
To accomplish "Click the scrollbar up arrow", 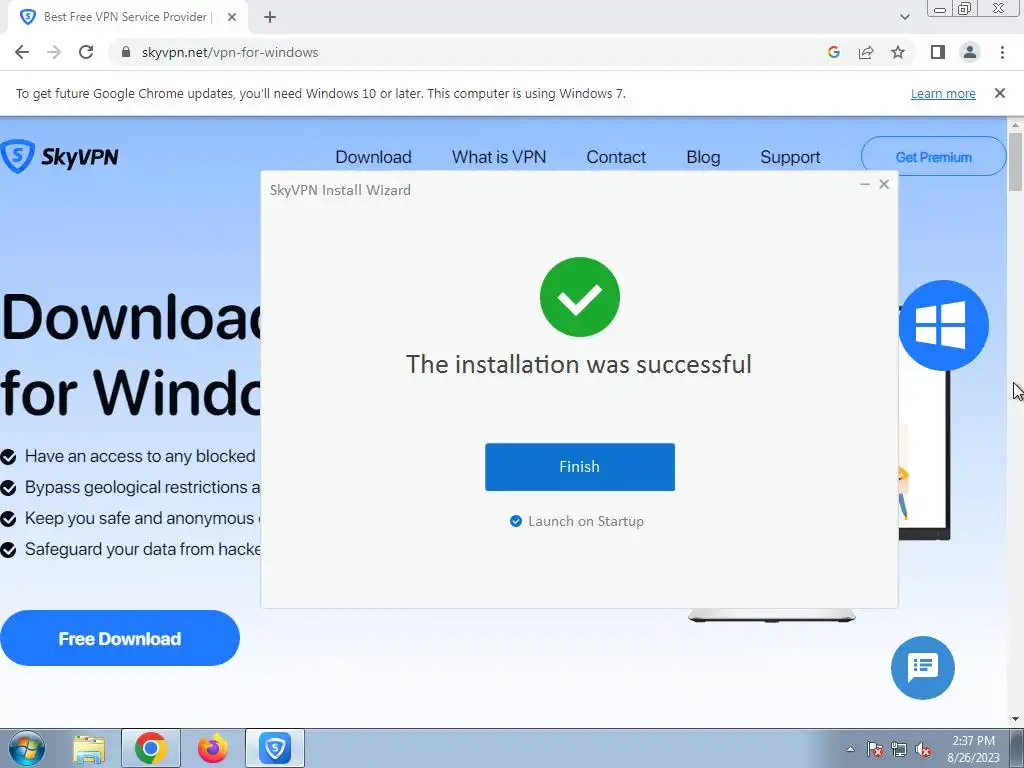I will (1015, 124).
